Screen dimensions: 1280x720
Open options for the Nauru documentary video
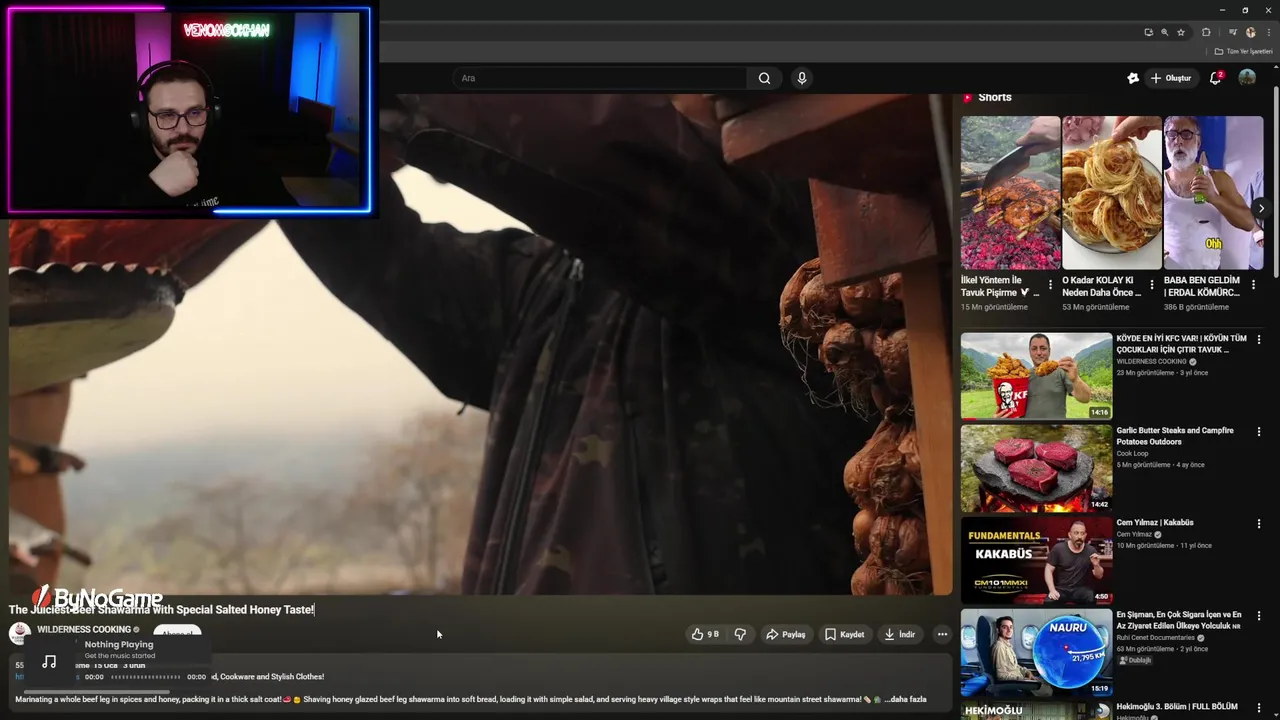click(x=1259, y=616)
